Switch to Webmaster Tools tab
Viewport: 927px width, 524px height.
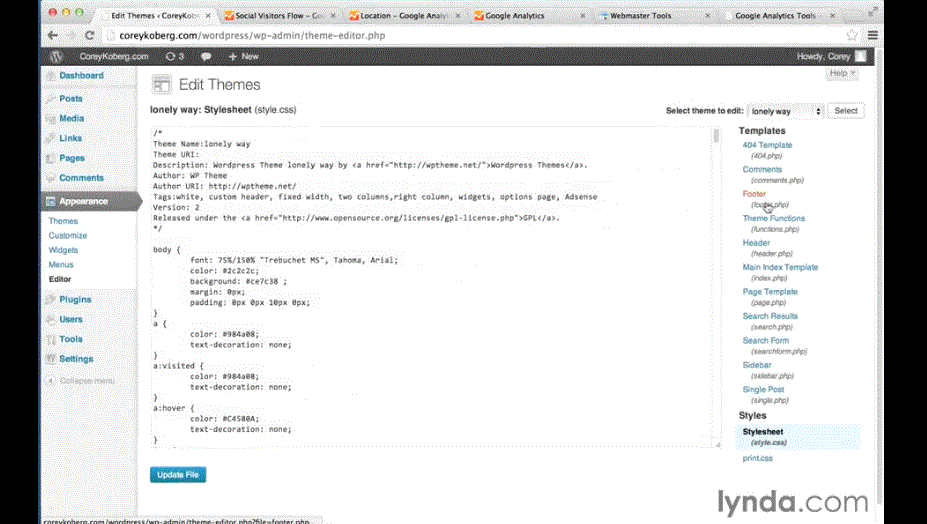click(x=654, y=16)
